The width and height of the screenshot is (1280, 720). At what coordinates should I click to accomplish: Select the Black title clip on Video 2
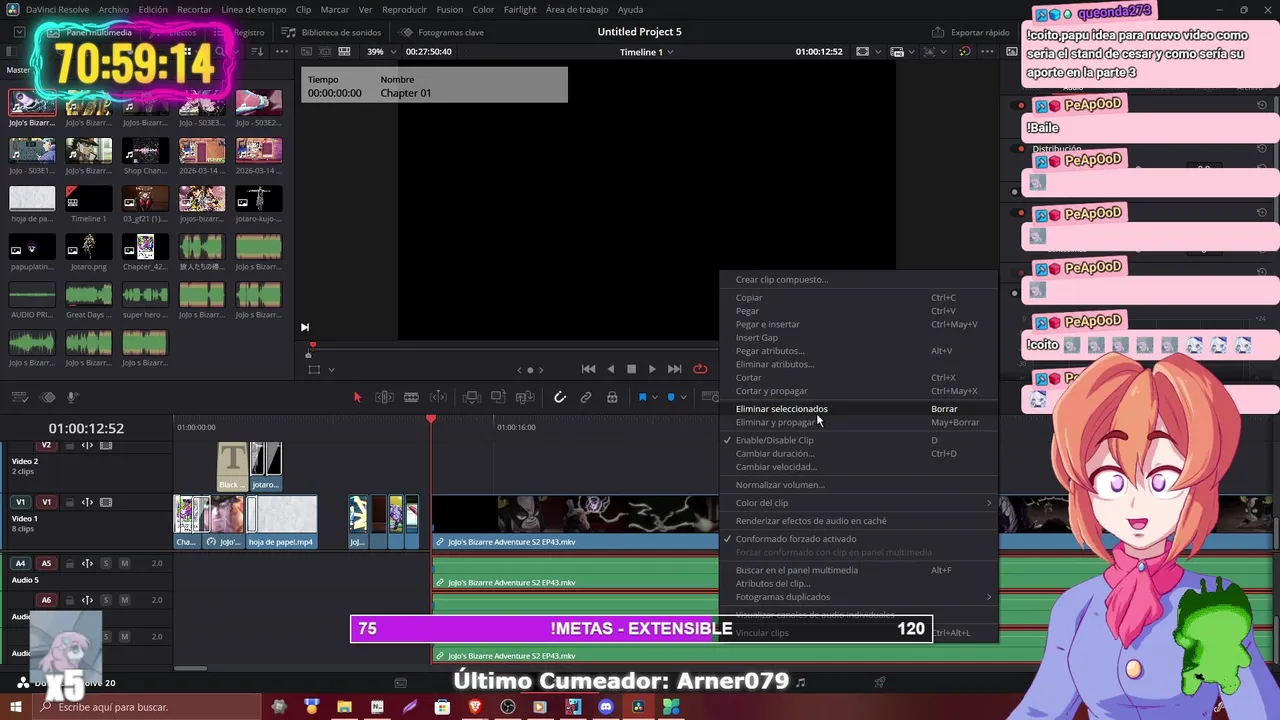(x=232, y=466)
